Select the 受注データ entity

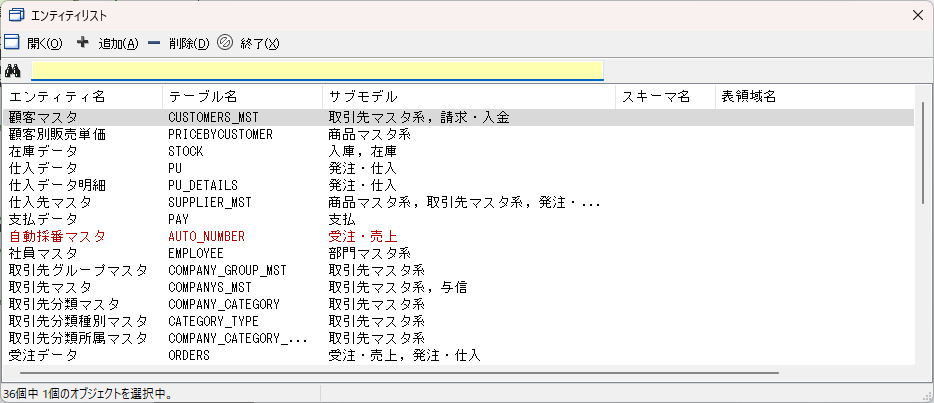coord(43,356)
